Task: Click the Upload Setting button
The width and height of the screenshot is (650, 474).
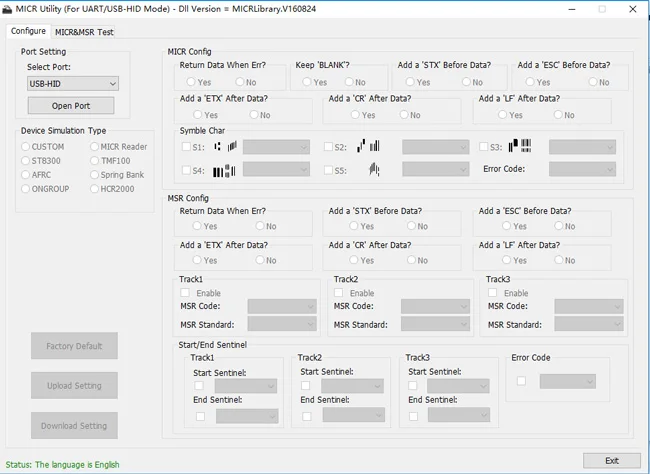Action: pyautogui.click(x=74, y=385)
